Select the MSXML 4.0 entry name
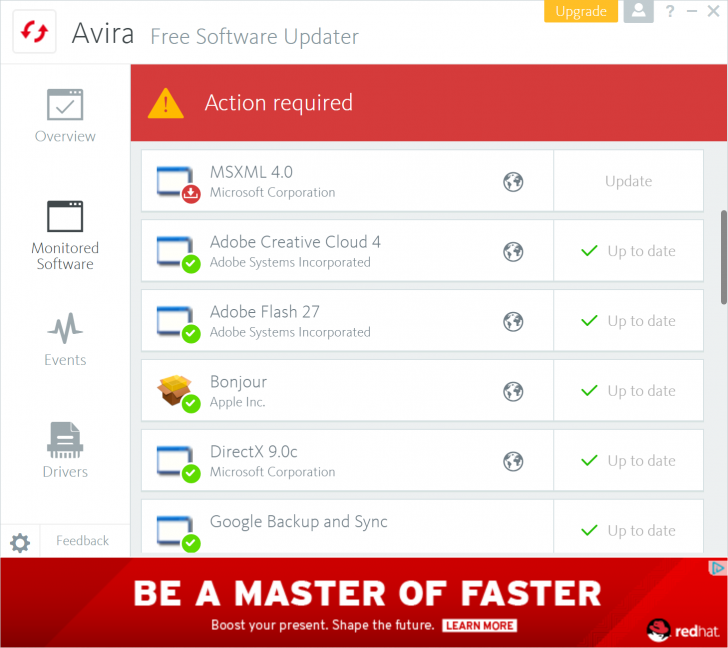Viewport: 728px width, 648px height. pyautogui.click(x=251, y=172)
